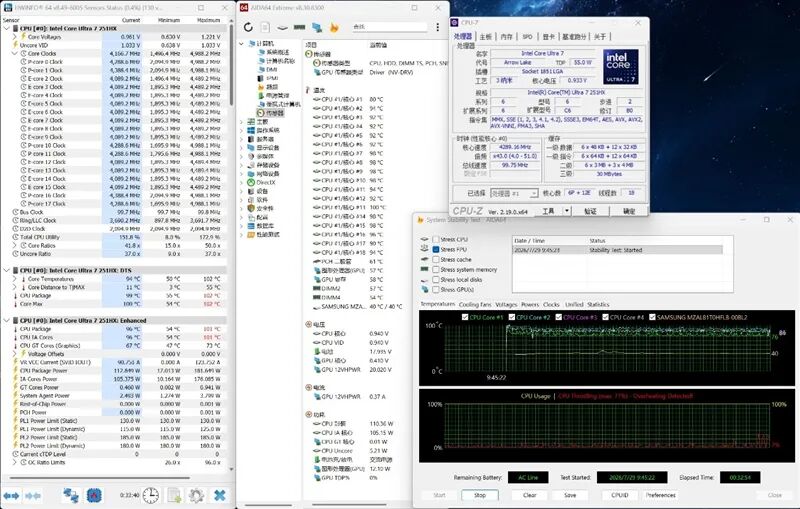Open Preferences in stability test window

[660, 495]
